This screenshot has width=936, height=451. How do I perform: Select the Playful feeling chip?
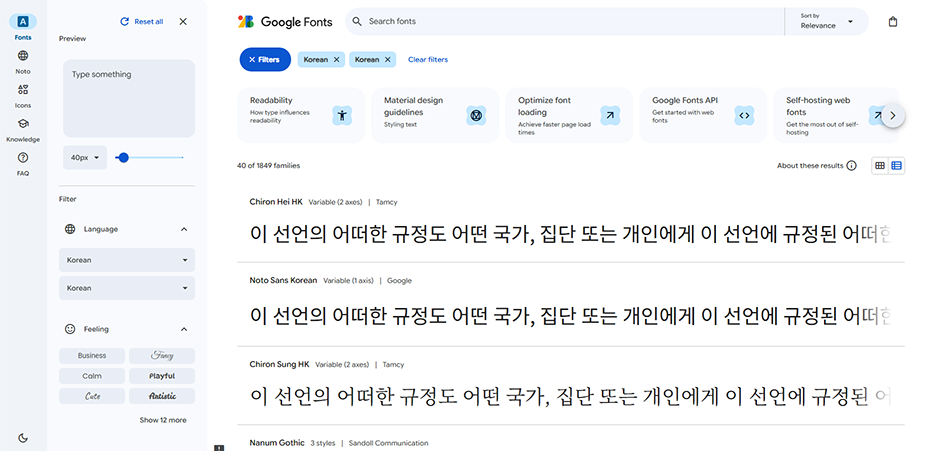pos(162,376)
